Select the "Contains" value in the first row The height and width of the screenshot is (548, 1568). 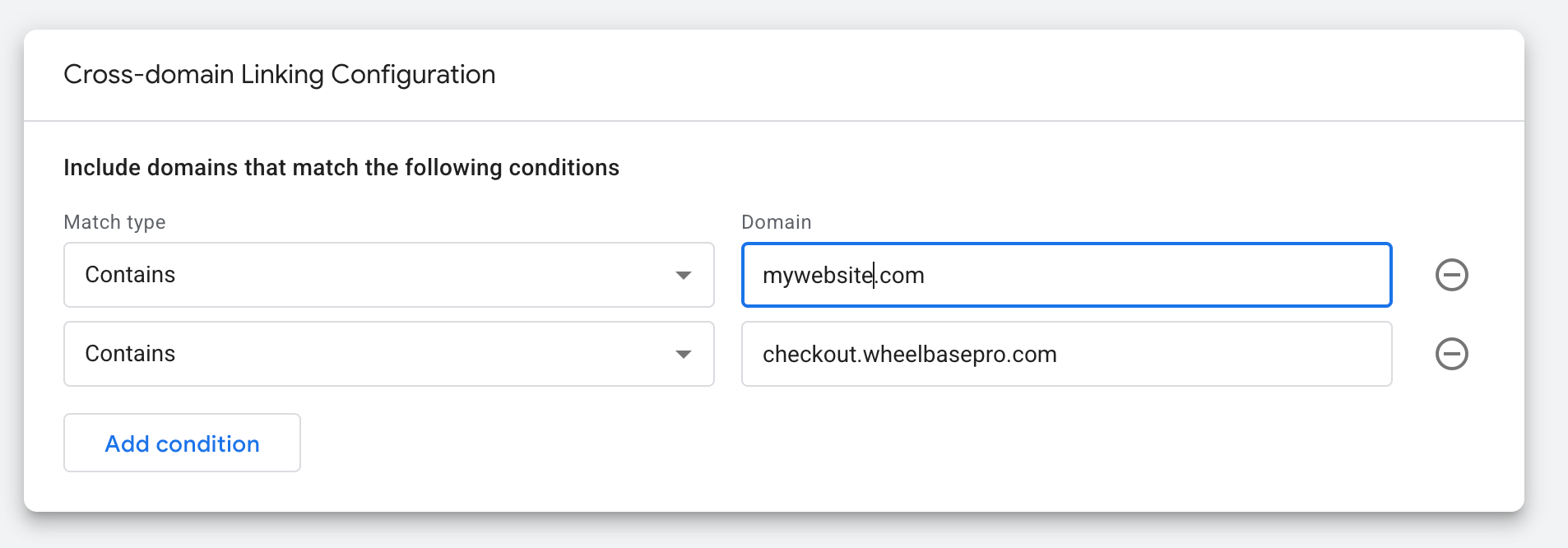(x=130, y=275)
